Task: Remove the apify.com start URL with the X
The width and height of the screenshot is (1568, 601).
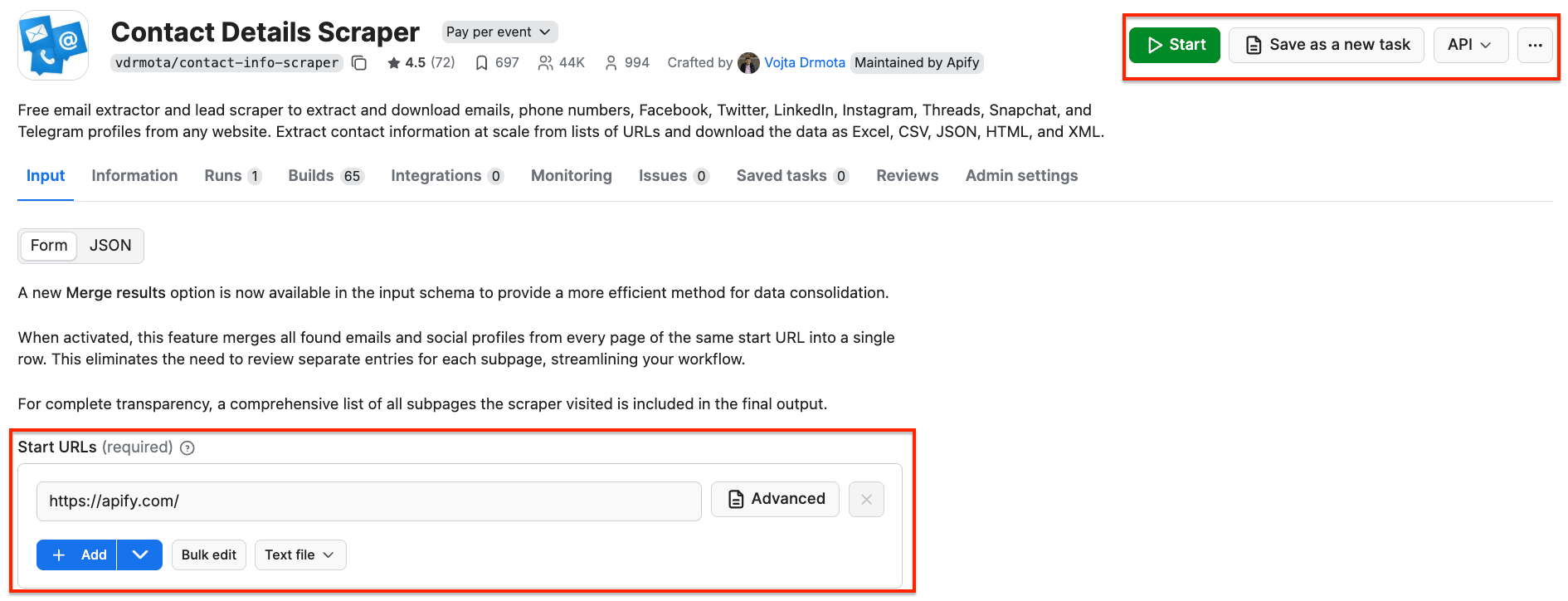Action: pyautogui.click(x=866, y=499)
